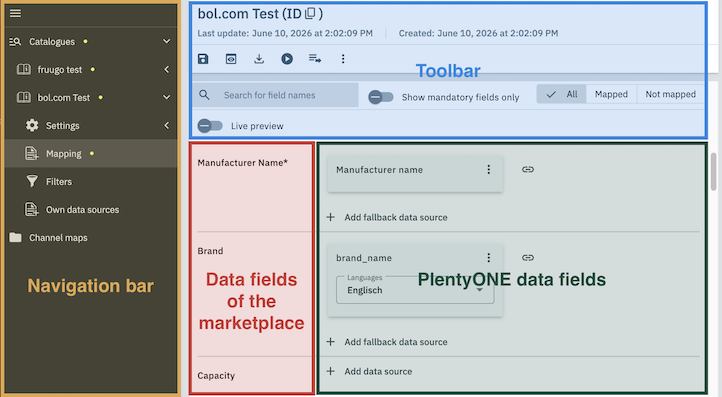Image resolution: width=722 pixels, height=397 pixels.
Task: Click the Last update timestamp text
Action: (x=285, y=33)
